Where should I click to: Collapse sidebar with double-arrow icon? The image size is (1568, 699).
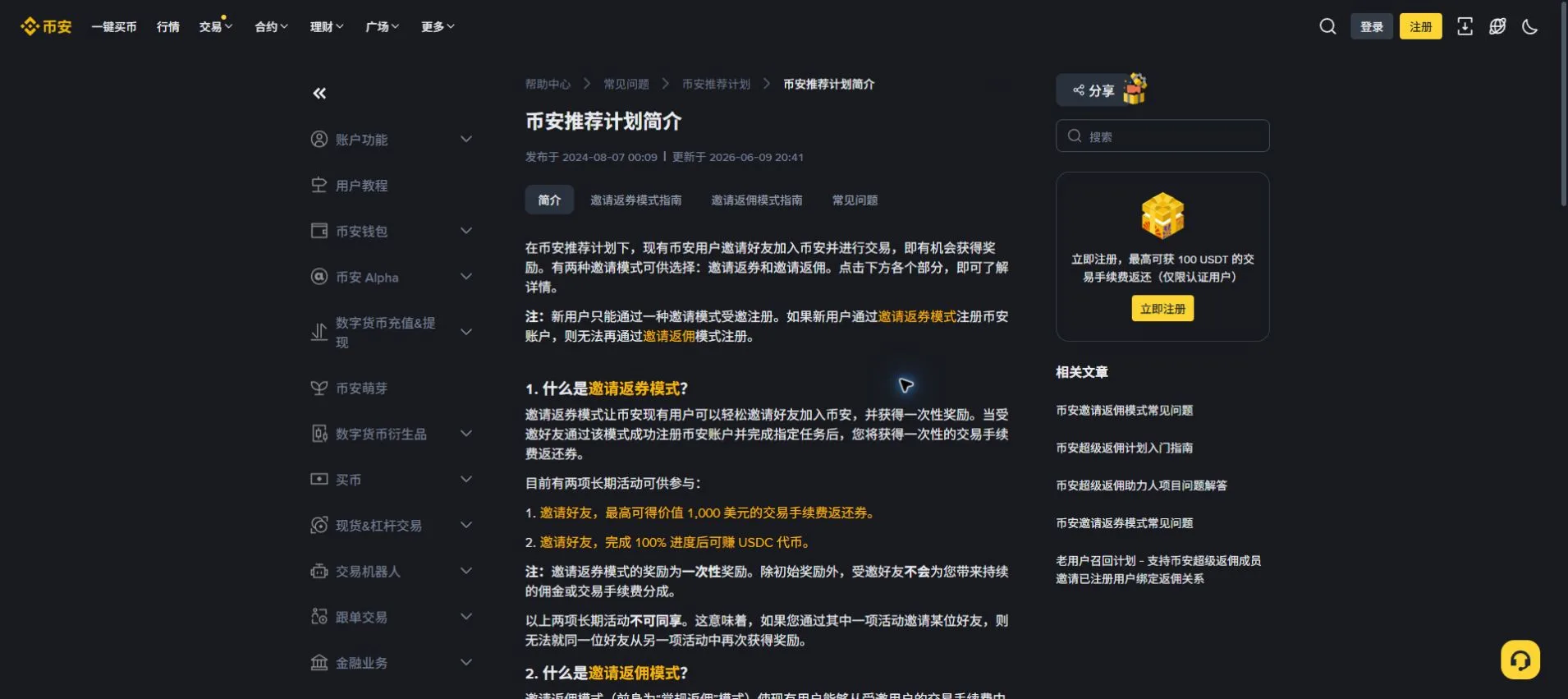[x=319, y=94]
